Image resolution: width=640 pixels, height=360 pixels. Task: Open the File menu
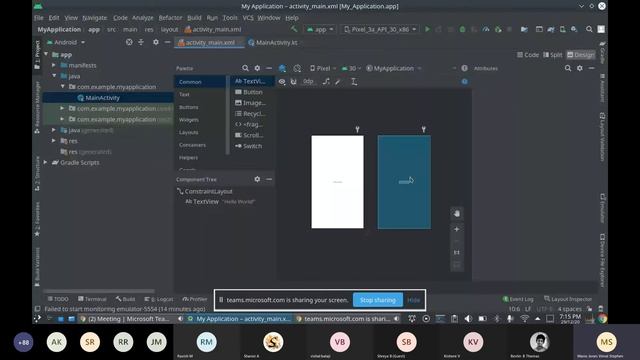click(x=39, y=18)
